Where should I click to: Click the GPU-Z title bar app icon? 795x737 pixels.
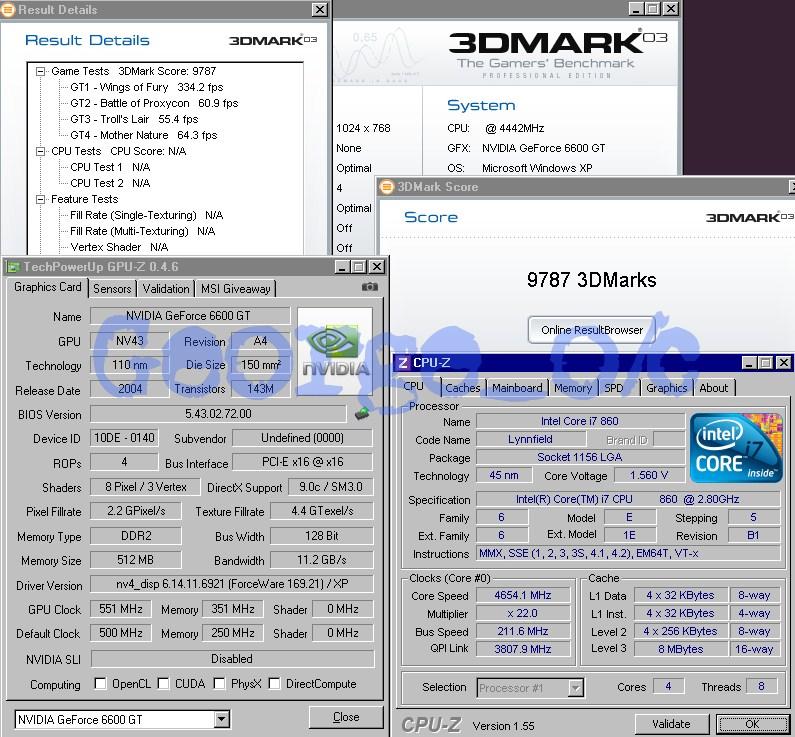[x=13, y=267]
